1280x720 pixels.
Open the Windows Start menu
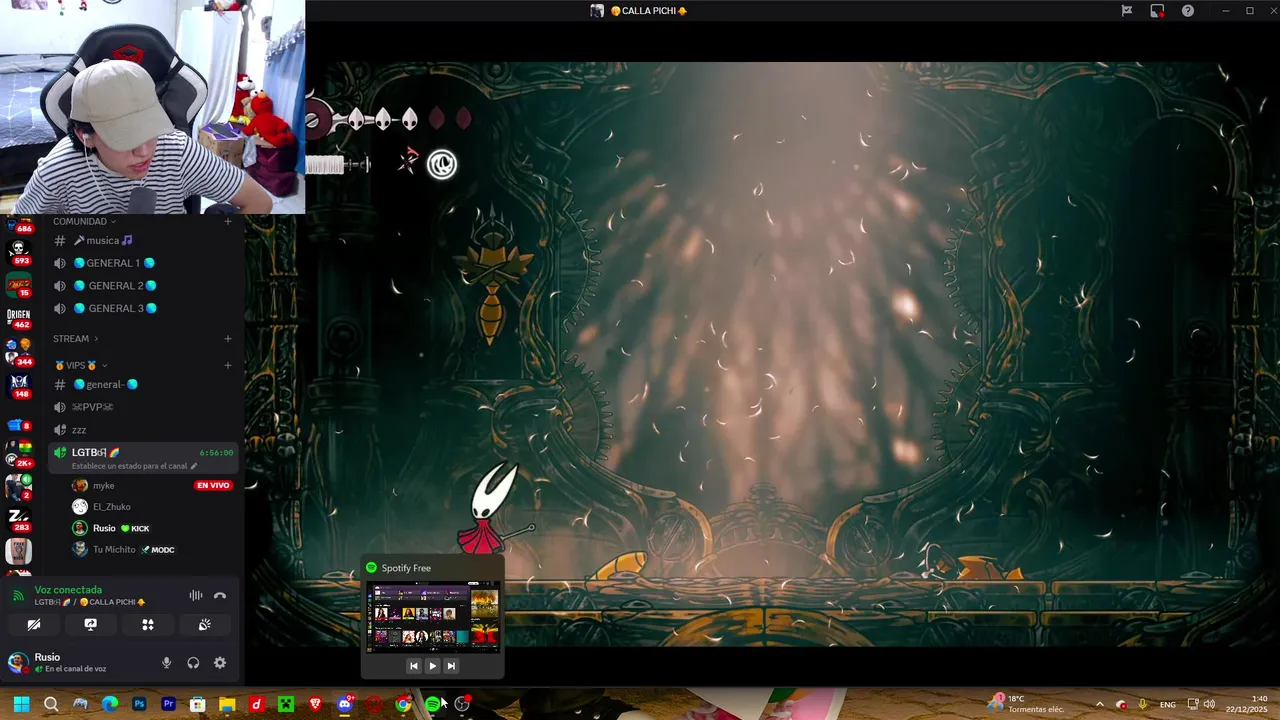coord(21,704)
